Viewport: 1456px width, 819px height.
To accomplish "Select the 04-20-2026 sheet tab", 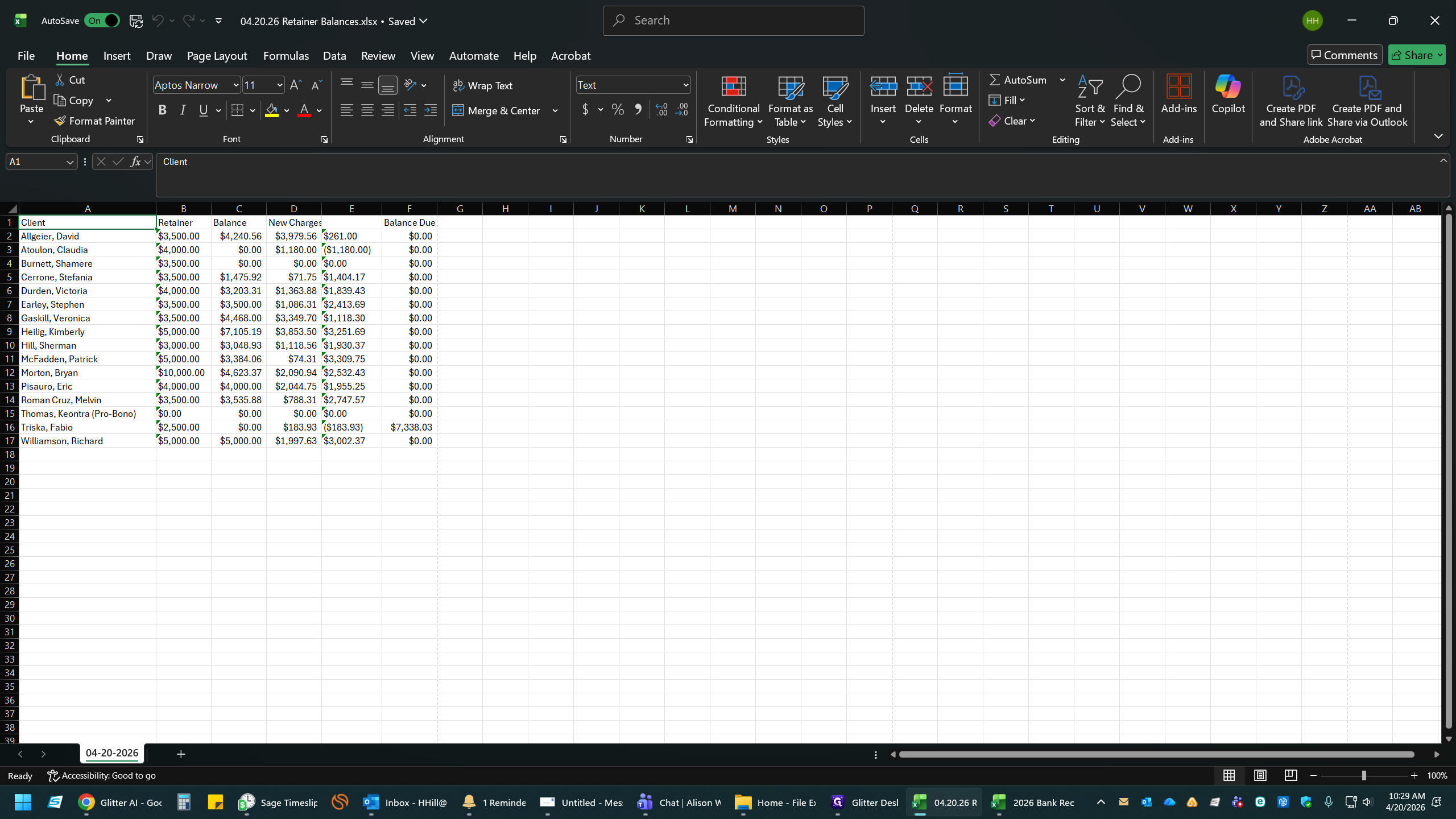I will point(112,753).
